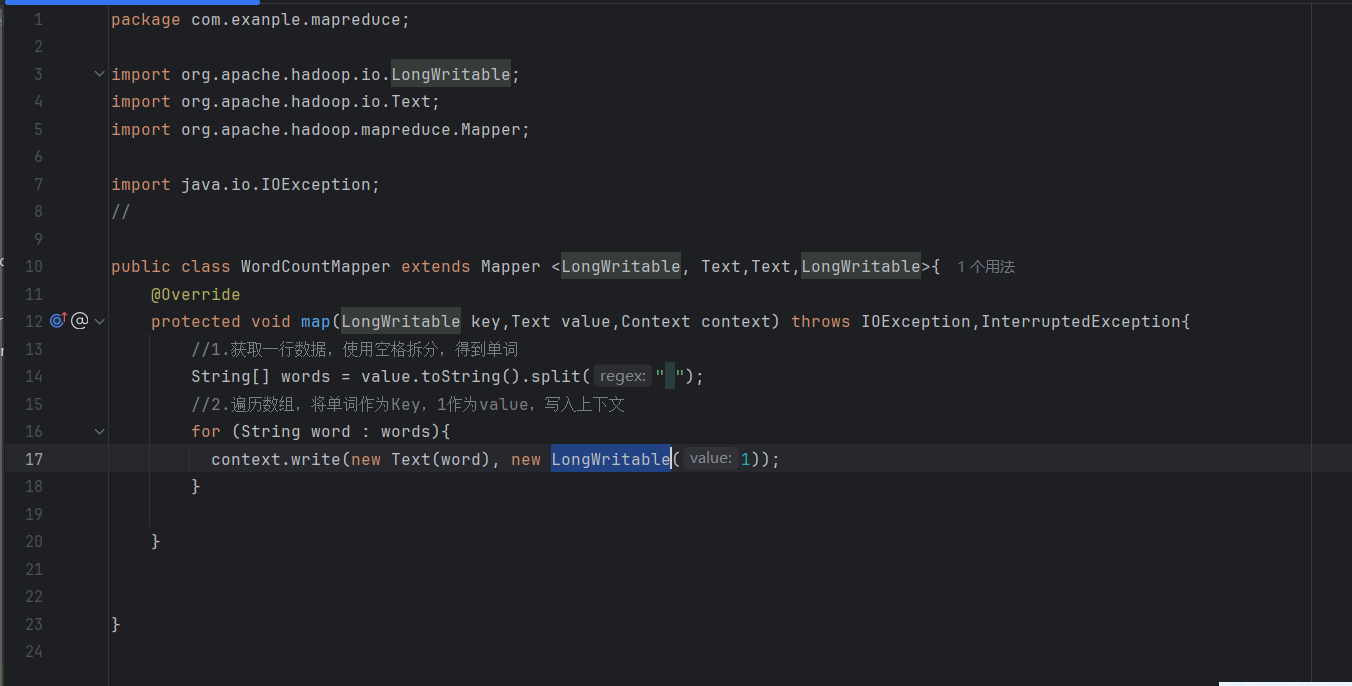
Task: Collapse the map method via line 12 chevron
Action: click(98, 320)
